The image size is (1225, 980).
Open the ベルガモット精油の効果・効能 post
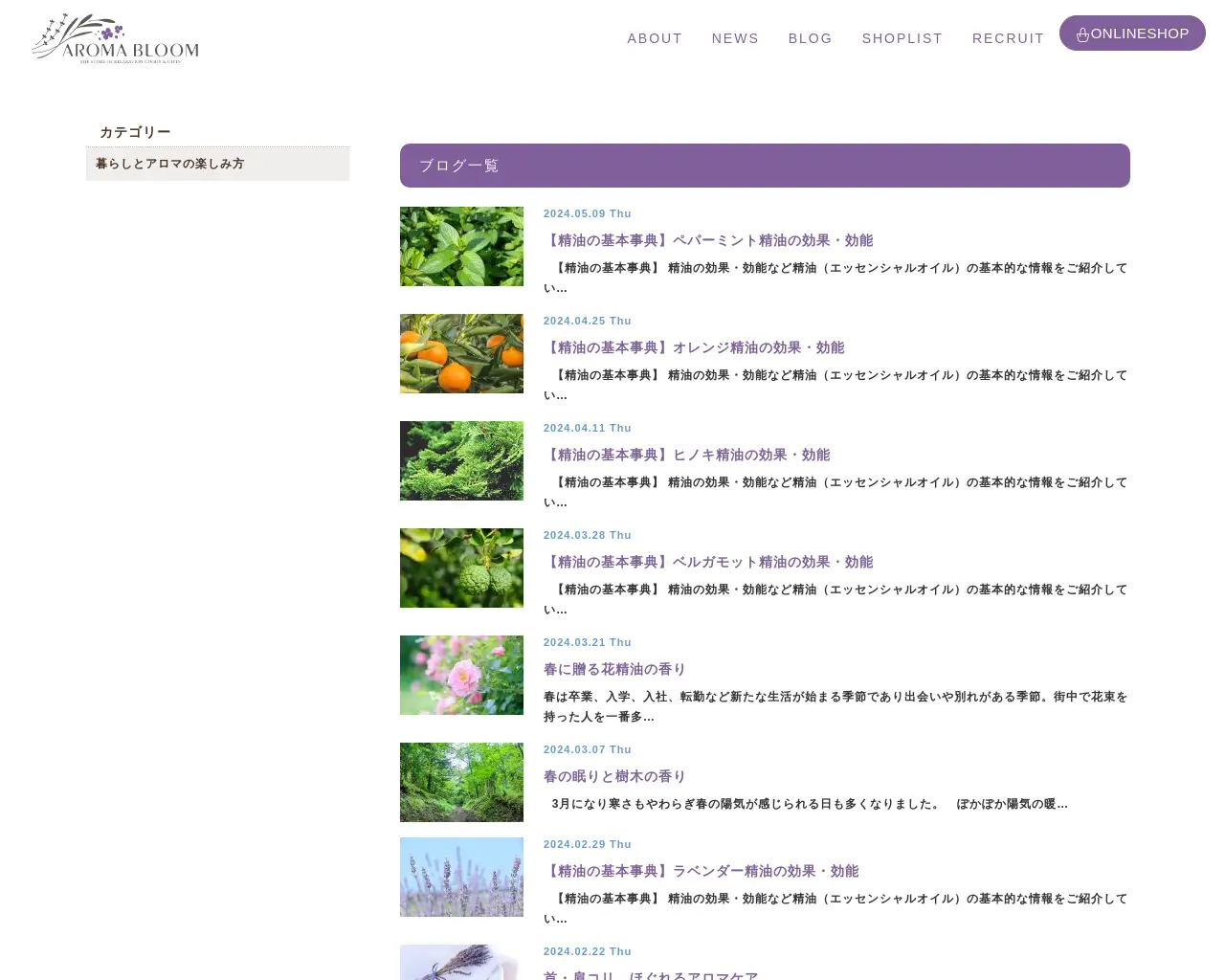click(708, 562)
